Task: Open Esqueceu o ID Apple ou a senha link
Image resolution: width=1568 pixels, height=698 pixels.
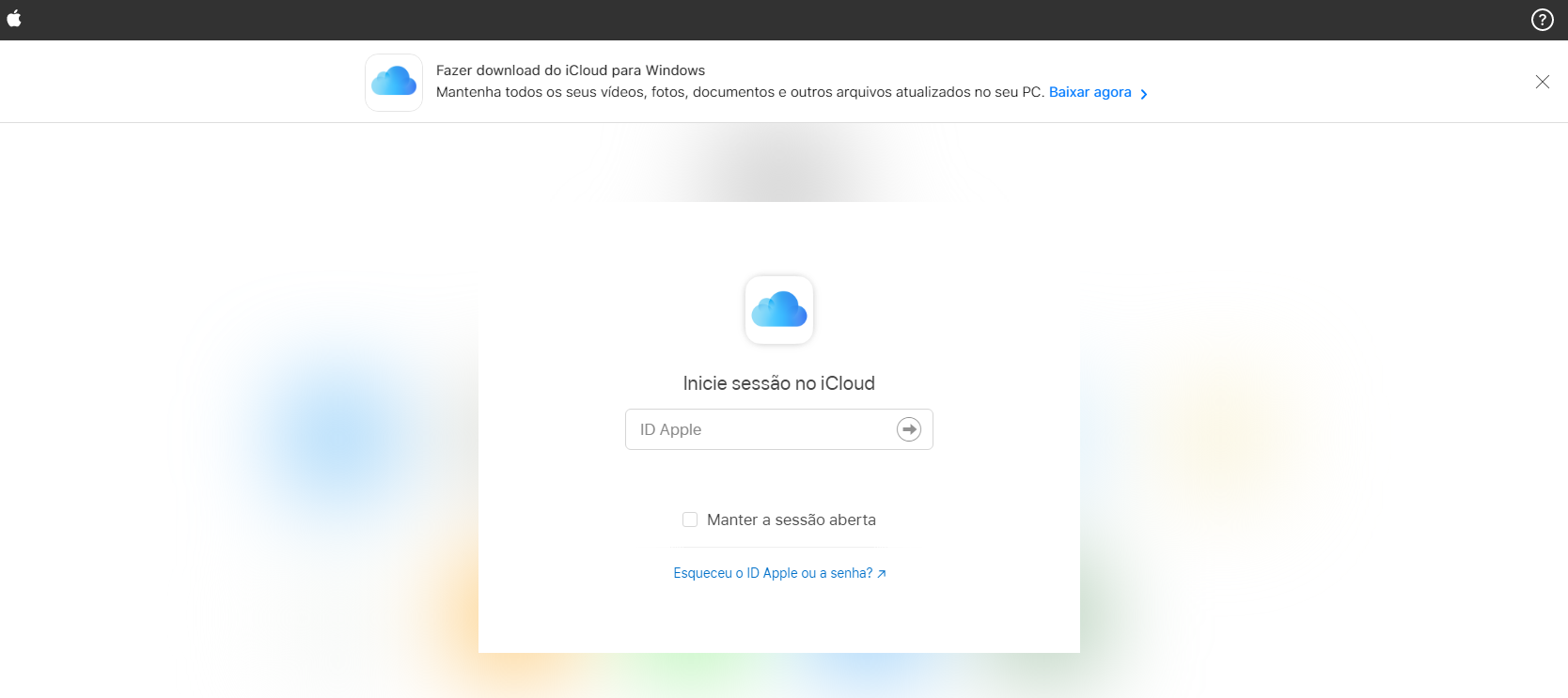Action: coord(773,573)
